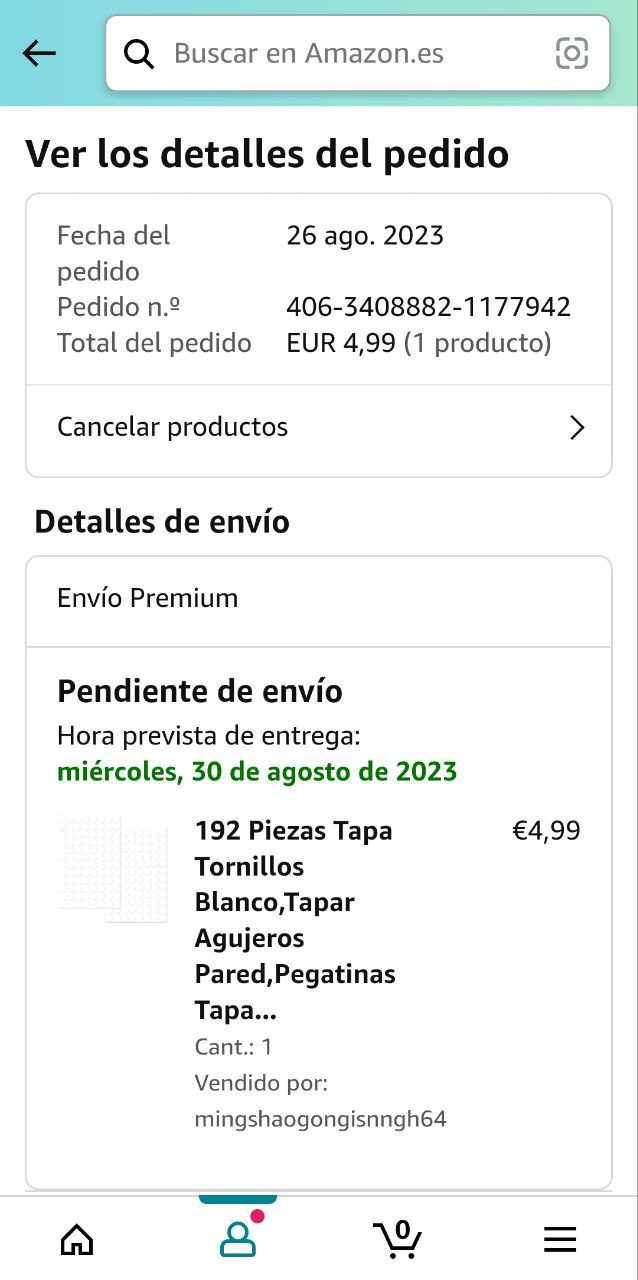The image size is (638, 1280).
Task: Open the shopping cart icon
Action: click(x=398, y=1239)
